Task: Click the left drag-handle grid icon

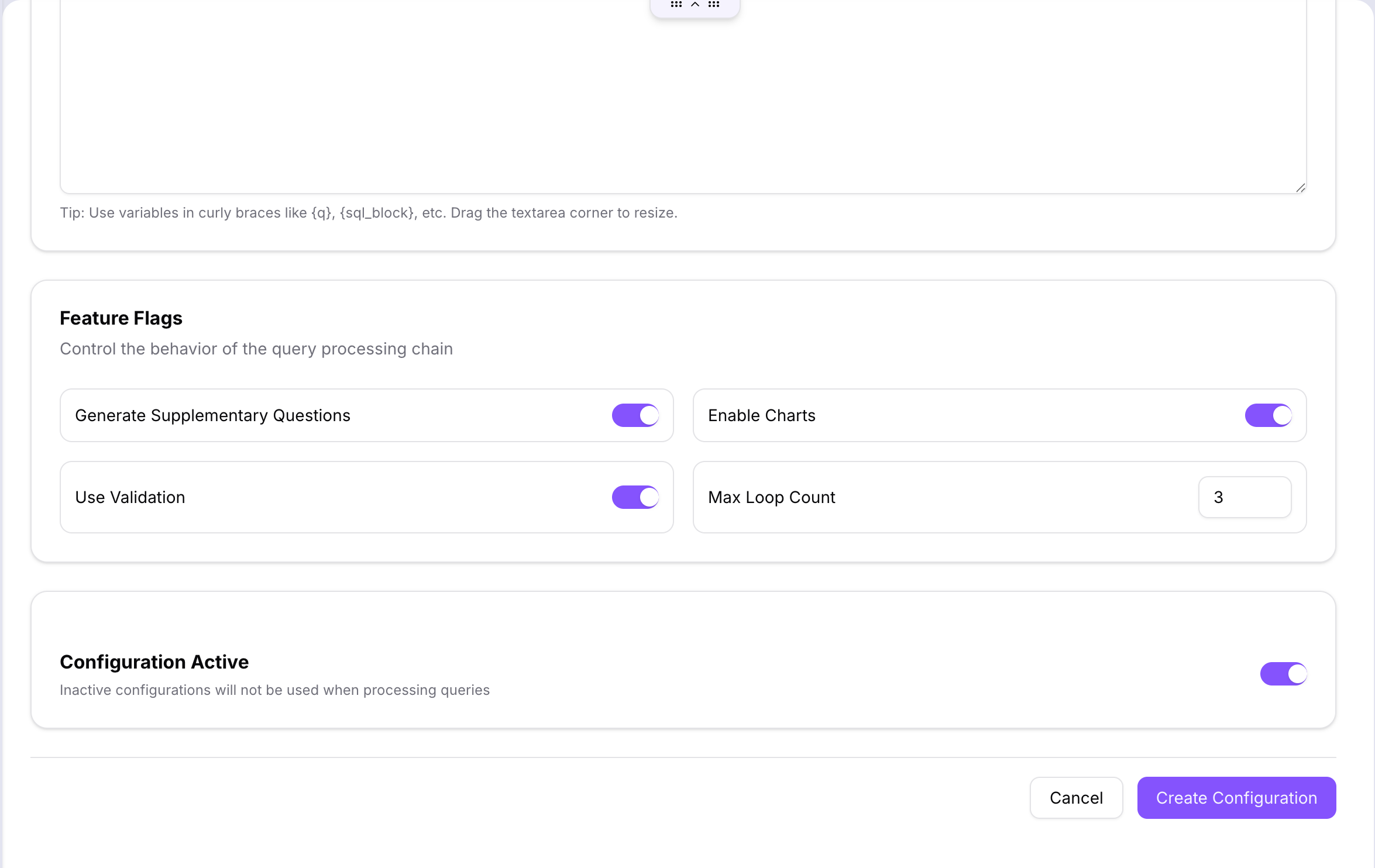Action: click(676, 4)
